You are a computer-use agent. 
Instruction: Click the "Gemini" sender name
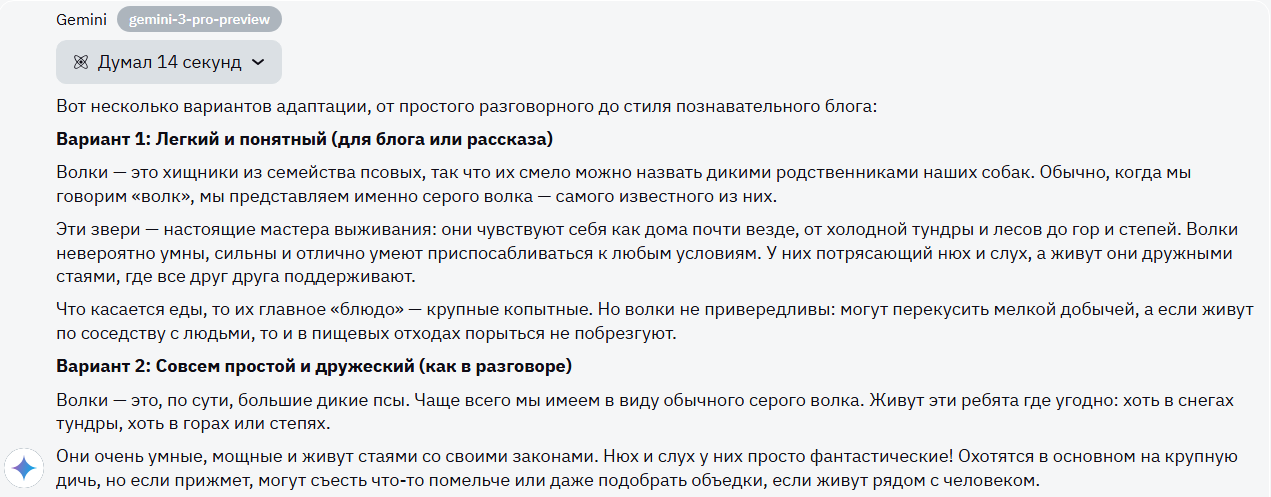click(x=82, y=19)
